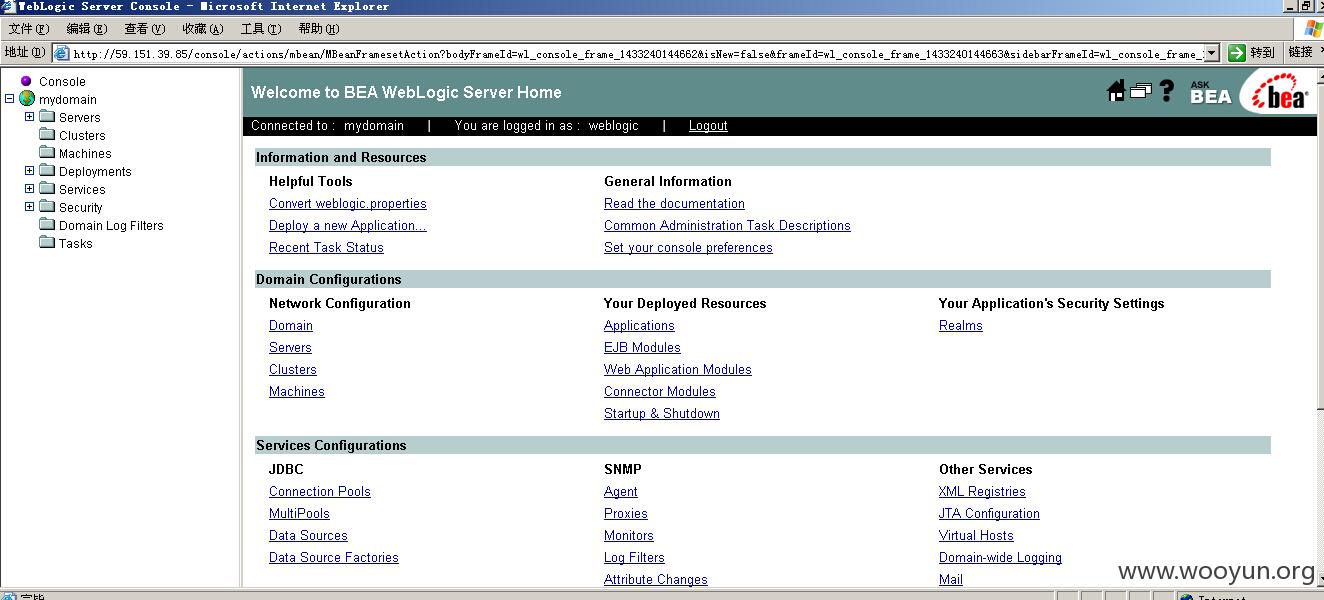This screenshot has height=600, width=1324.
Task: Open console in new window icon
Action: click(x=1141, y=91)
